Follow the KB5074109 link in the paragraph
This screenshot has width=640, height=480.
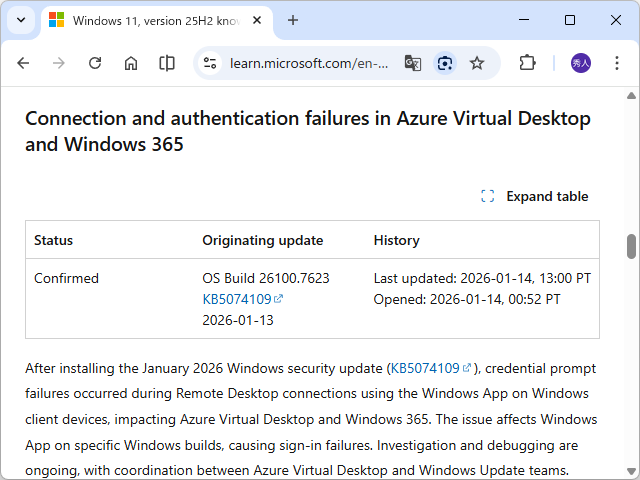[x=424, y=368]
